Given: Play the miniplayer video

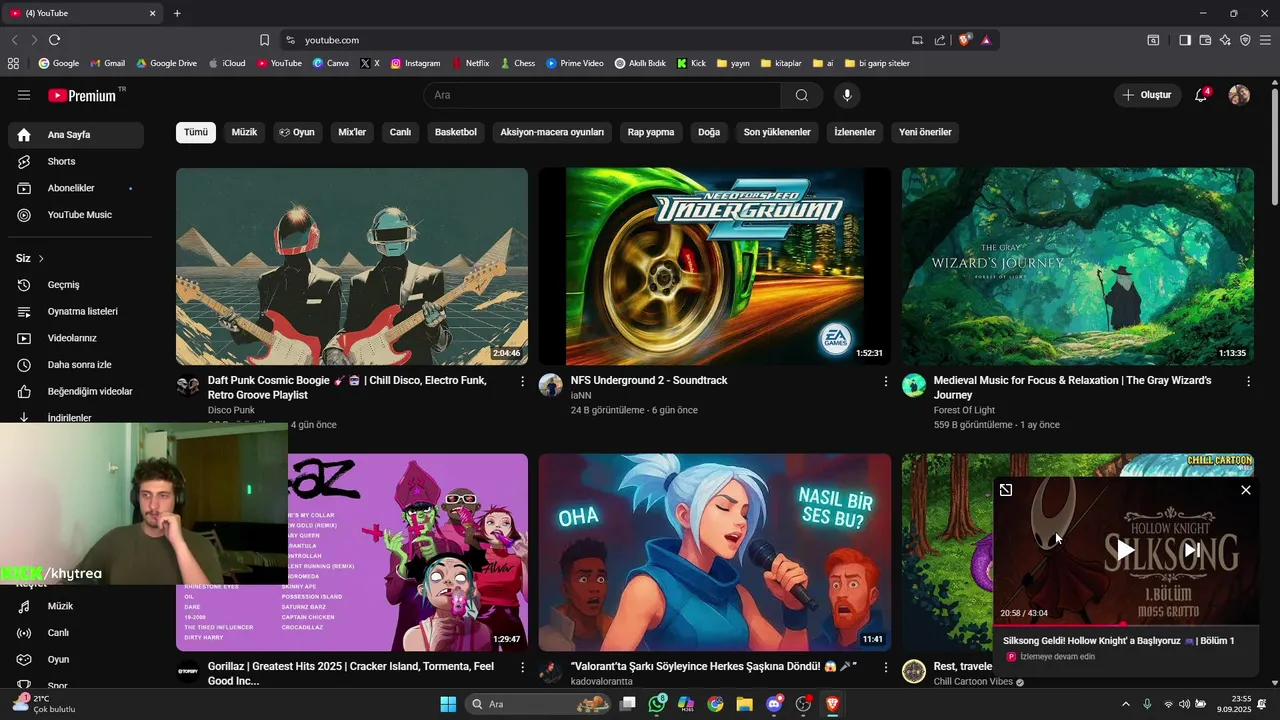Looking at the screenshot, I should coord(1126,550).
